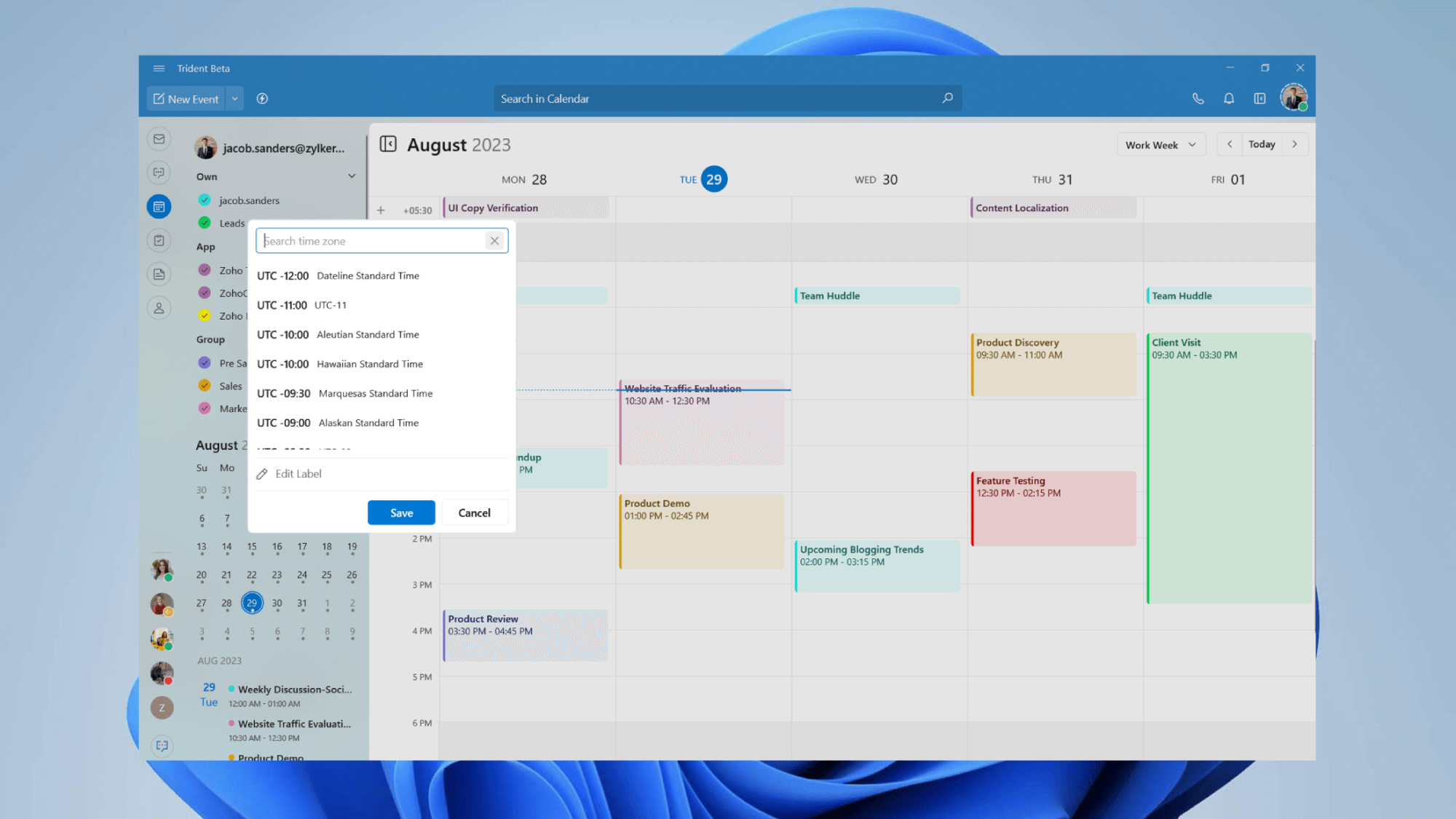The image size is (1456, 819).
Task: Collapse the sidebar panel icon beside August 2023
Action: tap(388, 144)
